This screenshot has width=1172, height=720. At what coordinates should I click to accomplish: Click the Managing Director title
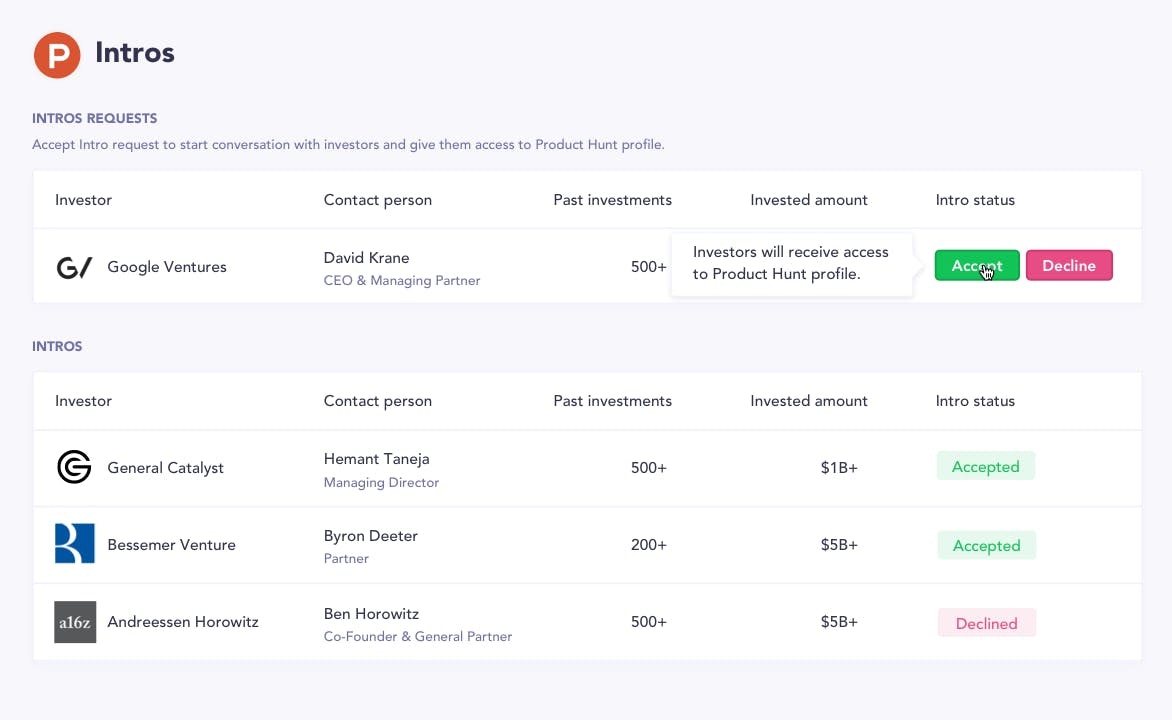pyautogui.click(x=381, y=482)
